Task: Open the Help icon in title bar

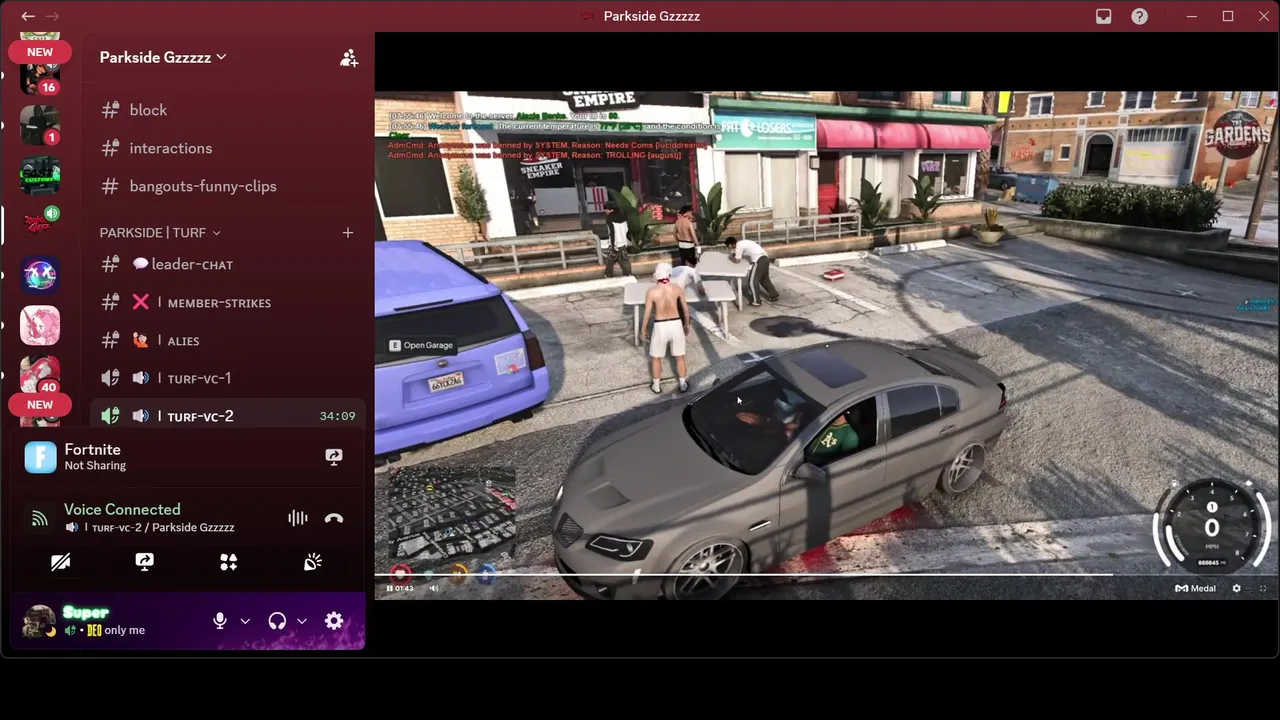Action: click(1139, 16)
